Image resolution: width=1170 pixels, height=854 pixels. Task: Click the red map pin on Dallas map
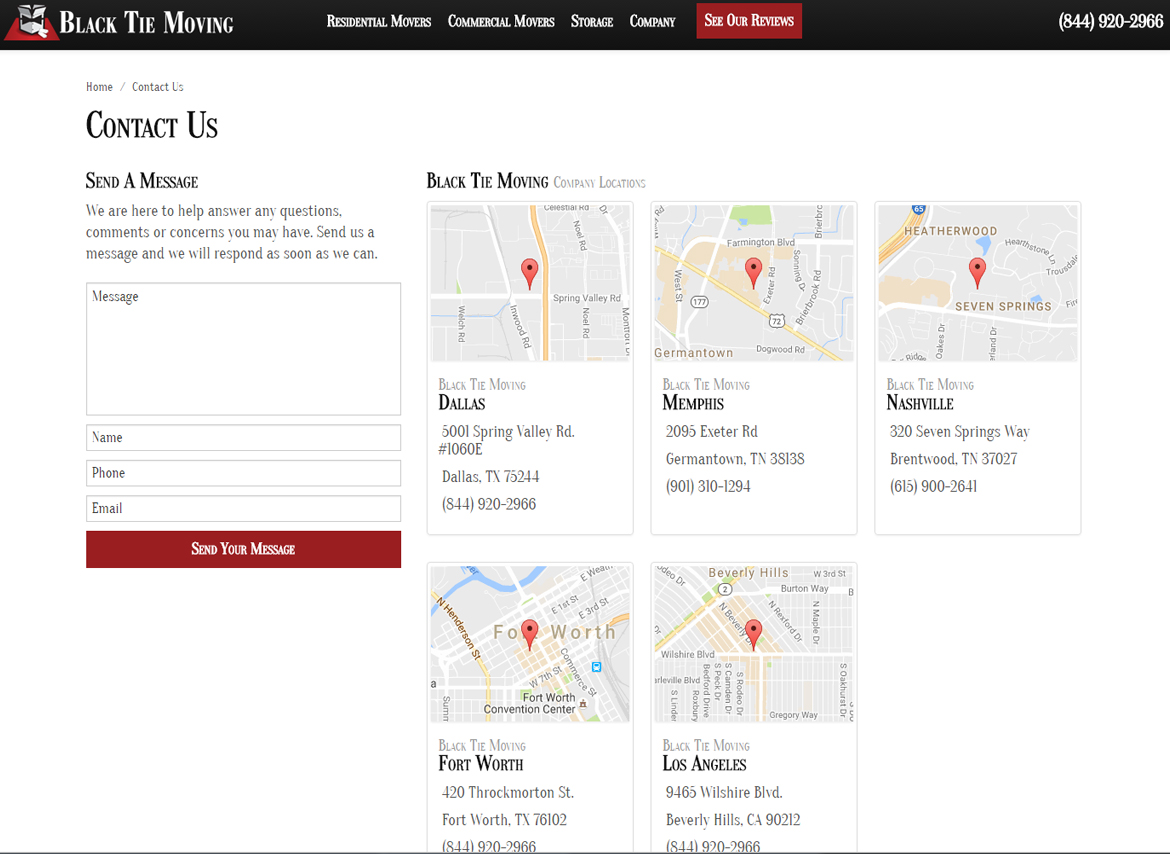[529, 274]
